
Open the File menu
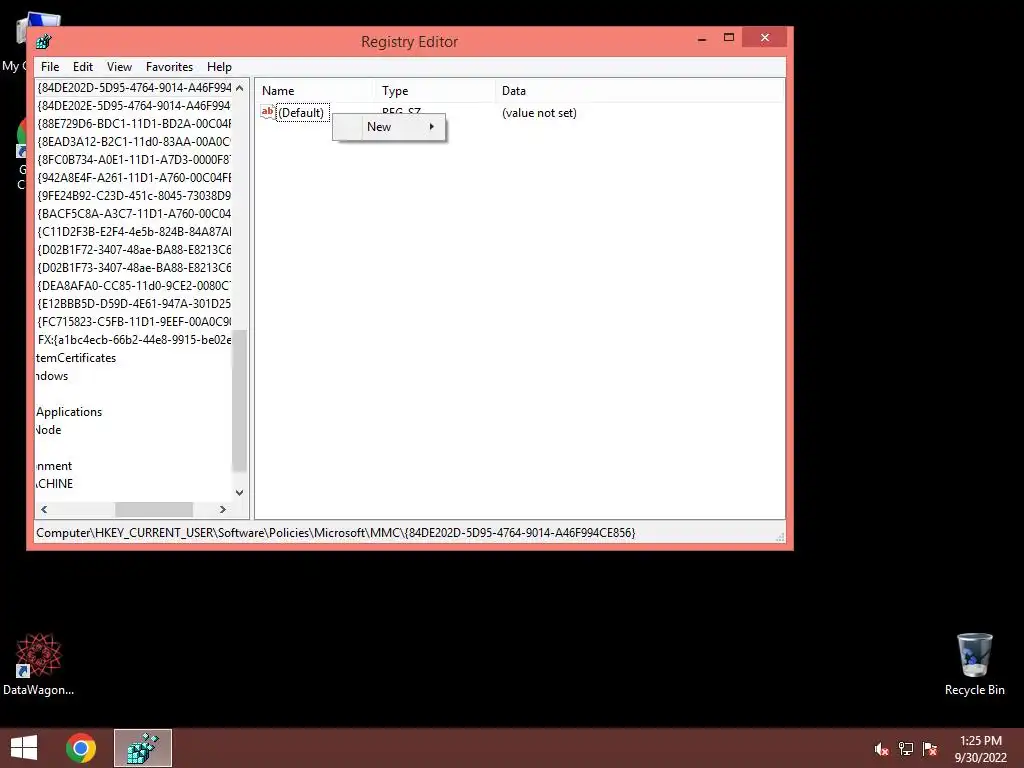50,67
